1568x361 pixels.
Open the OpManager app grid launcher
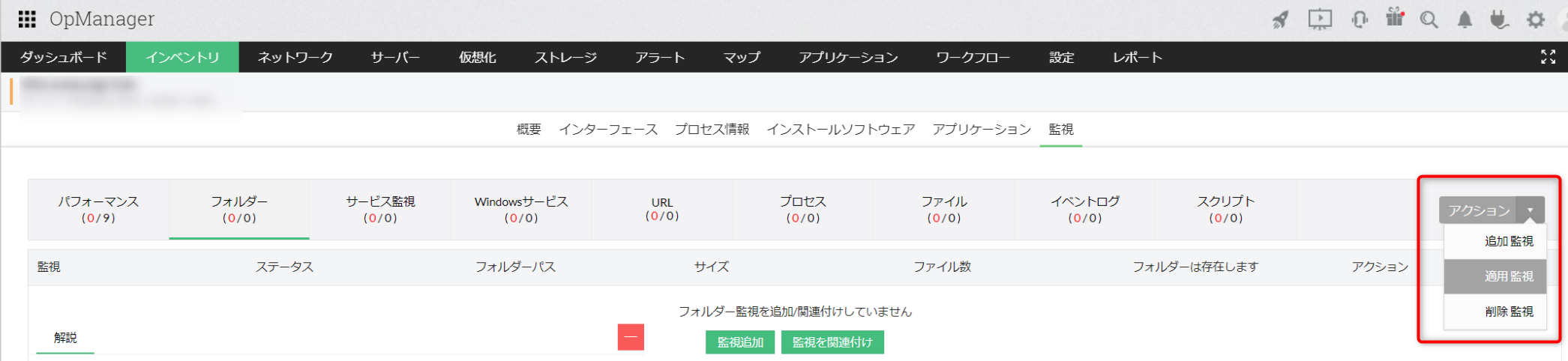27,19
